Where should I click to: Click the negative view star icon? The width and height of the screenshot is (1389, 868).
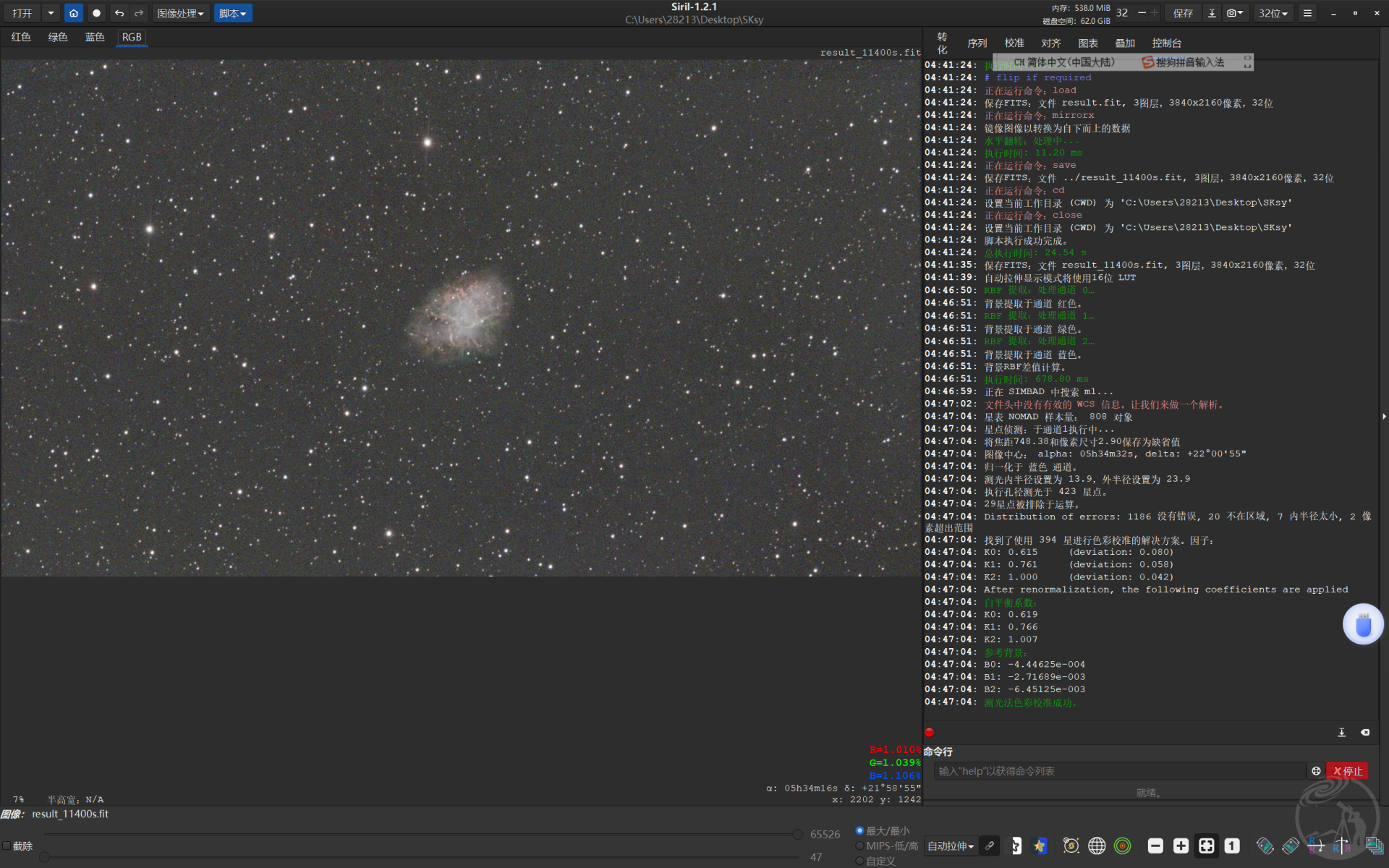point(1016,846)
